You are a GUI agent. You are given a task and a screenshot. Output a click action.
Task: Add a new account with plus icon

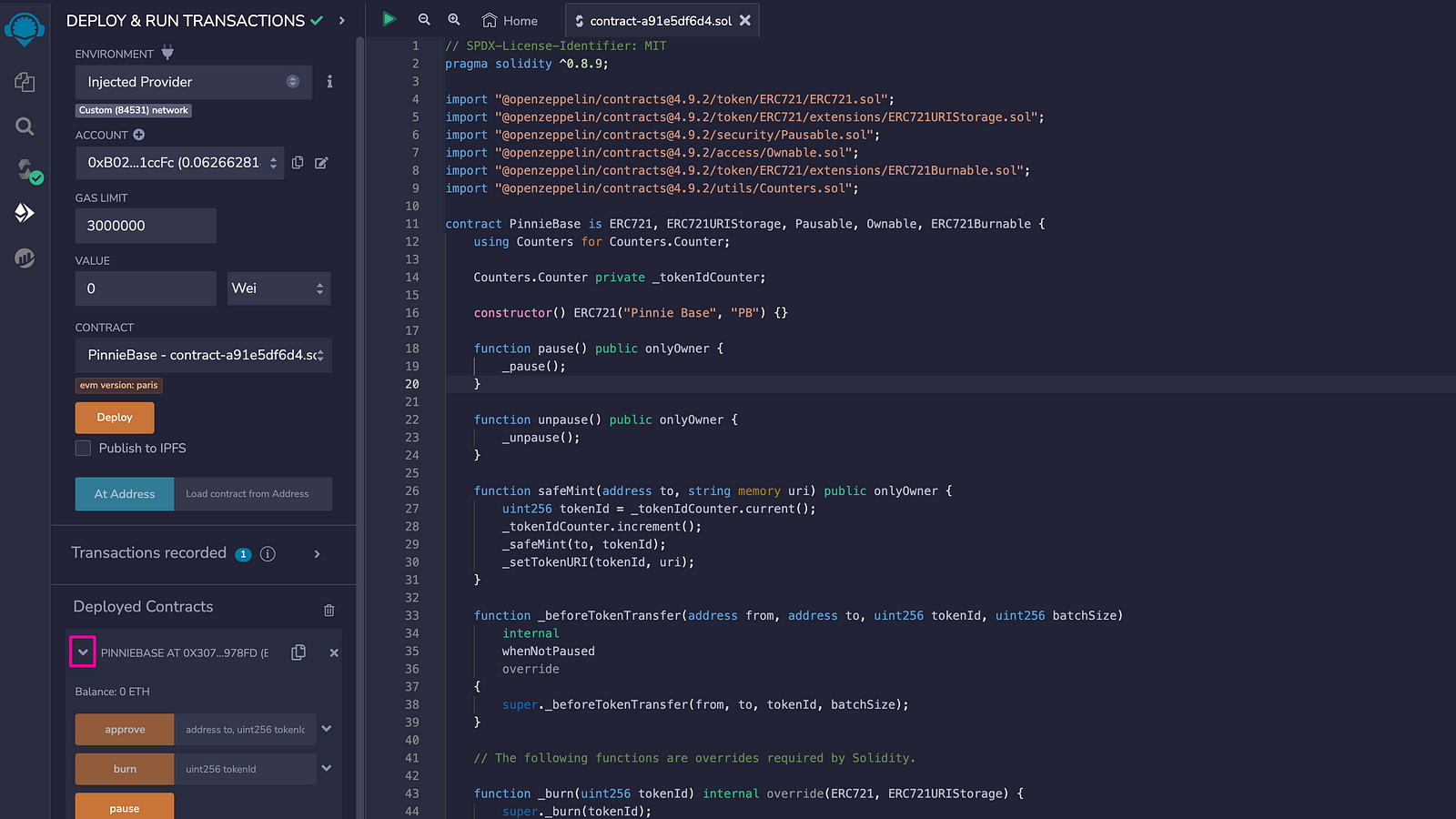pos(139,135)
